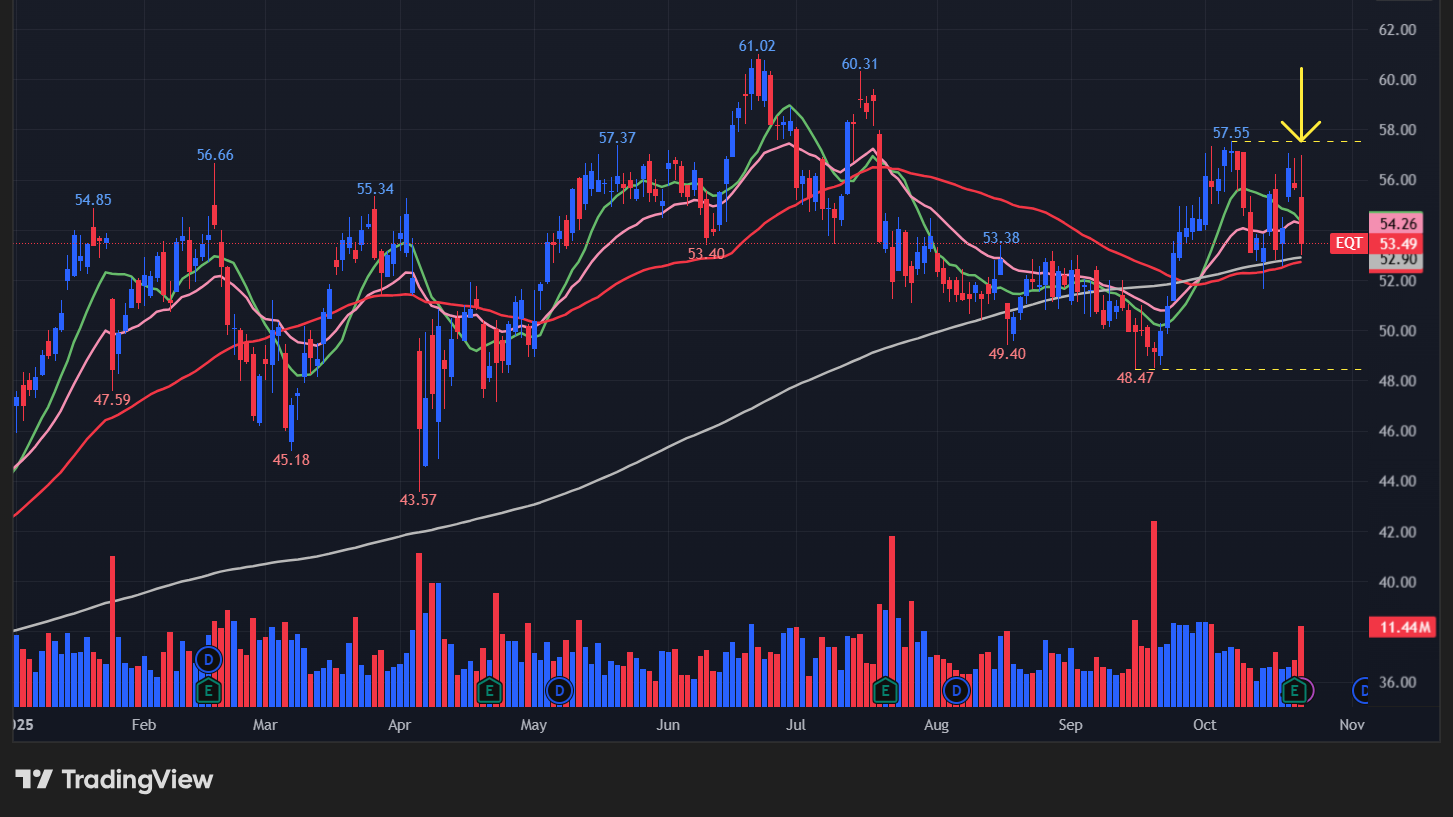Click the red EQT ticker label on the price axis

coord(1347,243)
